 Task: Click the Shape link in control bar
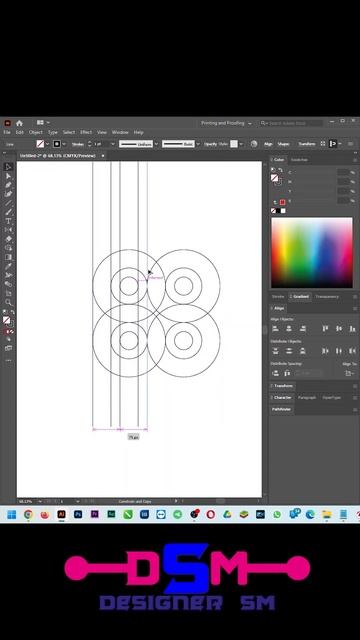pyautogui.click(x=283, y=144)
